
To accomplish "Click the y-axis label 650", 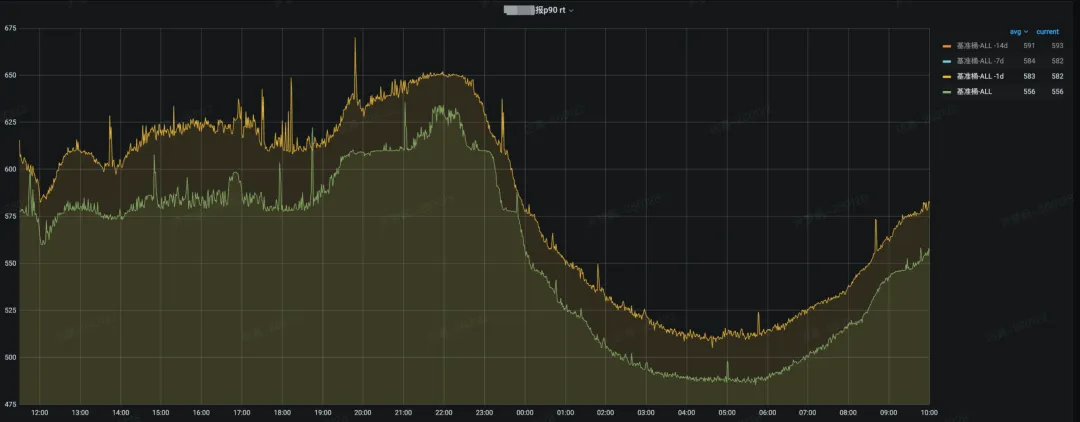I will pyautogui.click(x=10, y=75).
